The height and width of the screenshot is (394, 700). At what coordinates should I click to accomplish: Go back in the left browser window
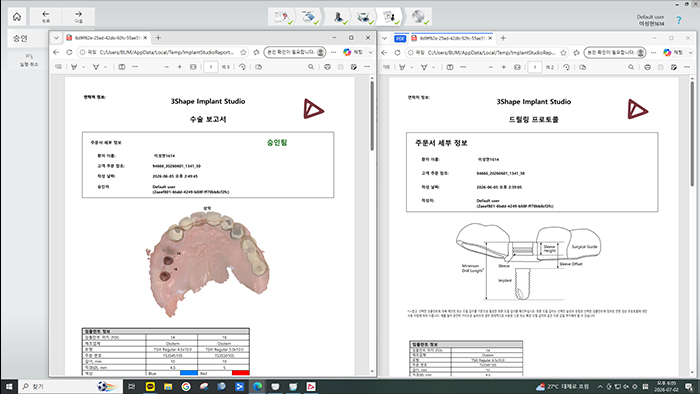[56, 52]
